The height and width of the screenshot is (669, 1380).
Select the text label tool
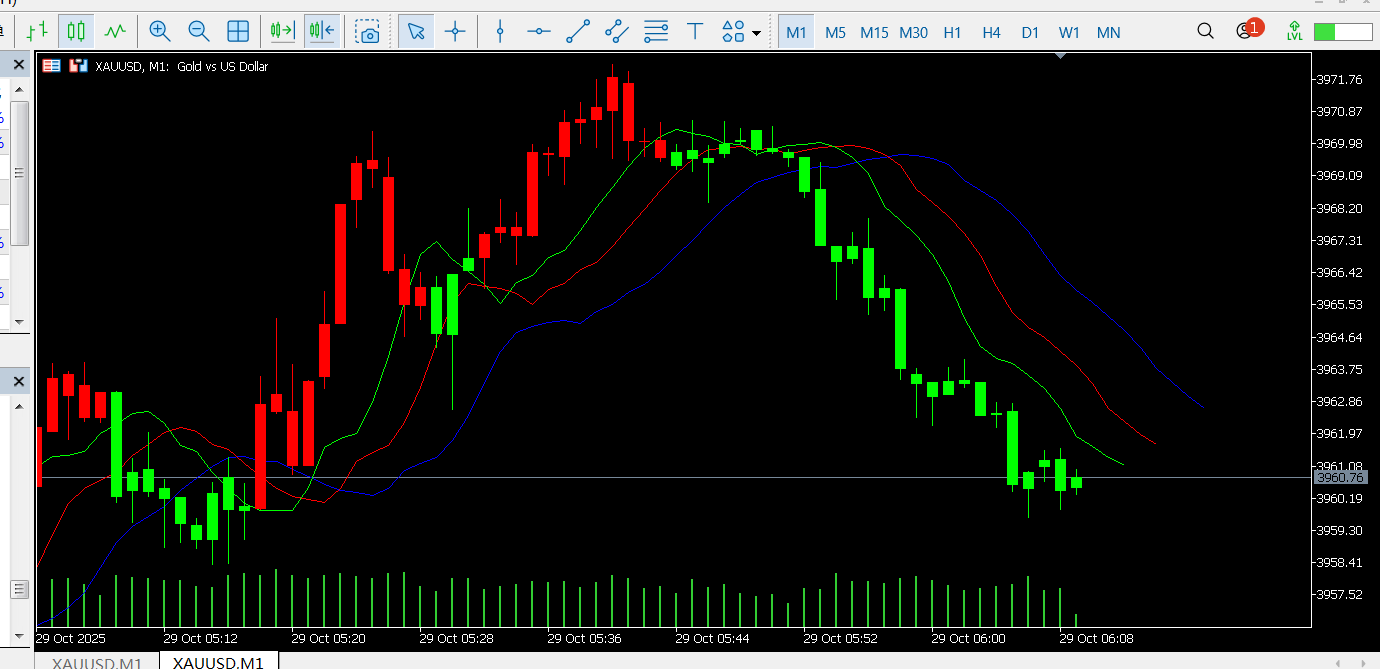[695, 31]
